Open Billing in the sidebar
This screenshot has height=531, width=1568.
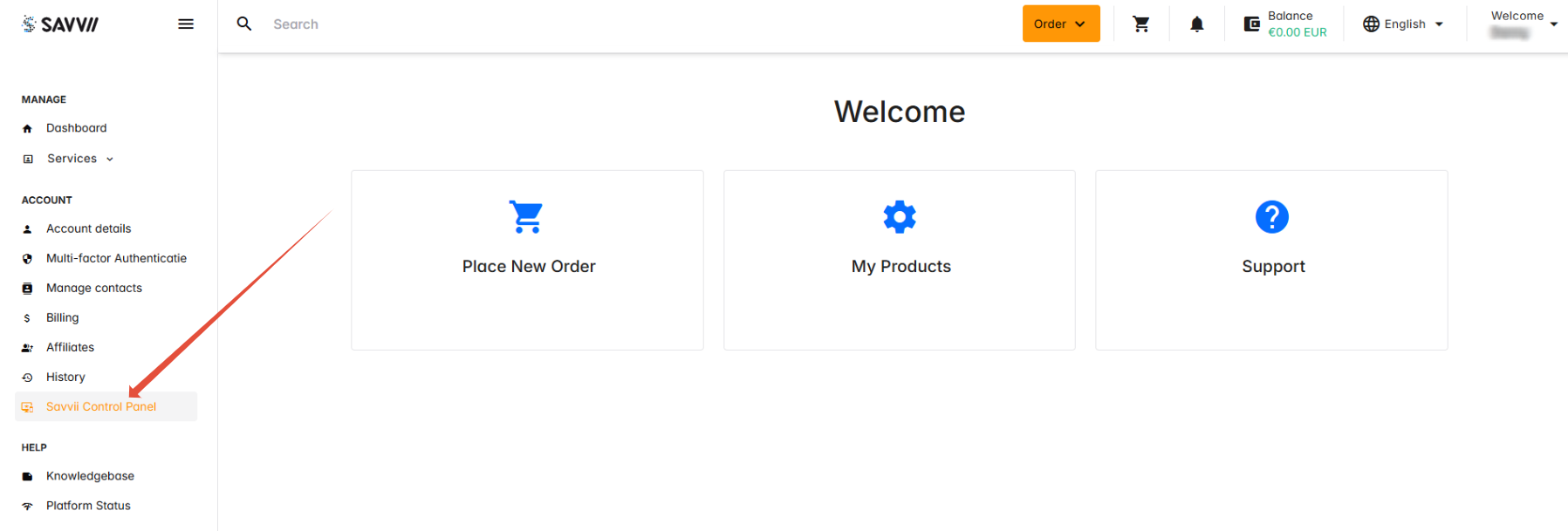coord(62,317)
